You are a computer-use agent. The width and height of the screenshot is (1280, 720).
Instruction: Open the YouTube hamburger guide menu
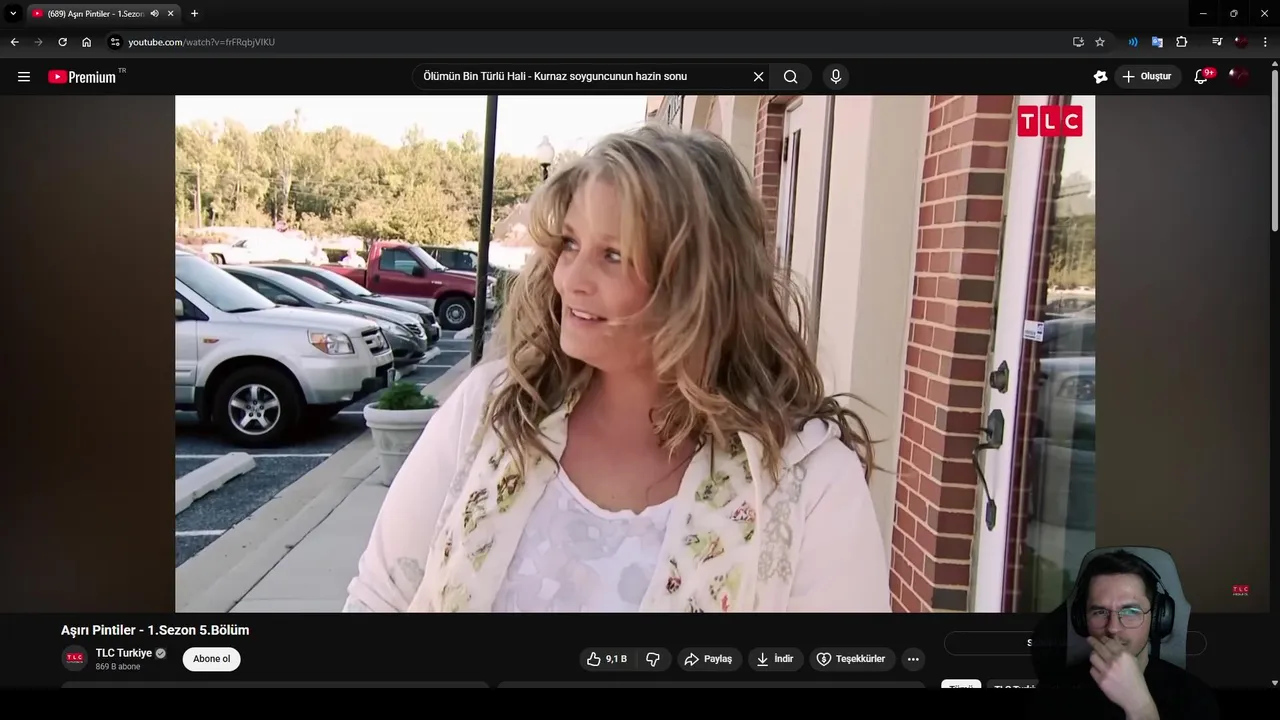24,77
